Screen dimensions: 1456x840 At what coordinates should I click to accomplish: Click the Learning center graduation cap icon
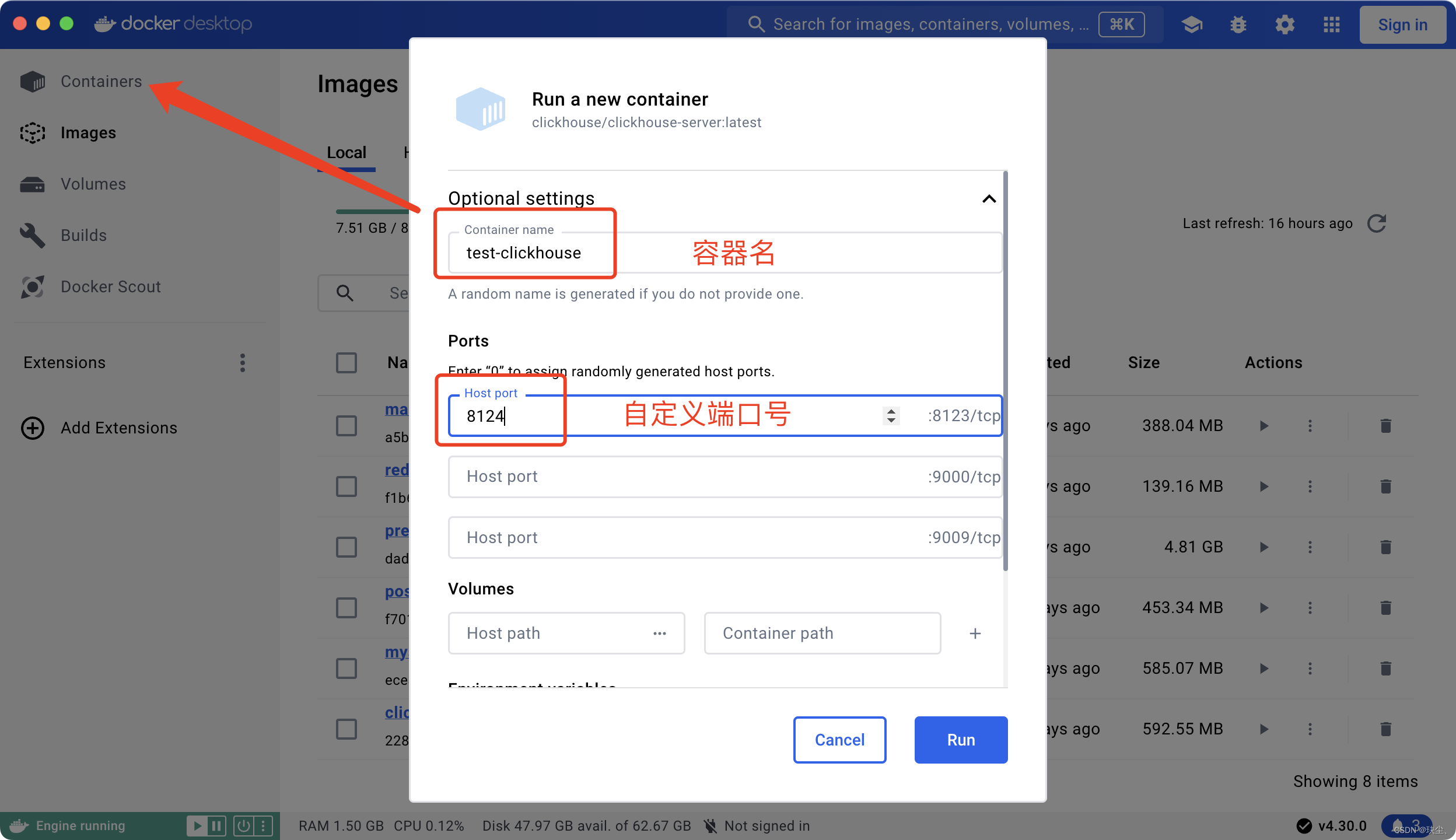tap(1191, 24)
